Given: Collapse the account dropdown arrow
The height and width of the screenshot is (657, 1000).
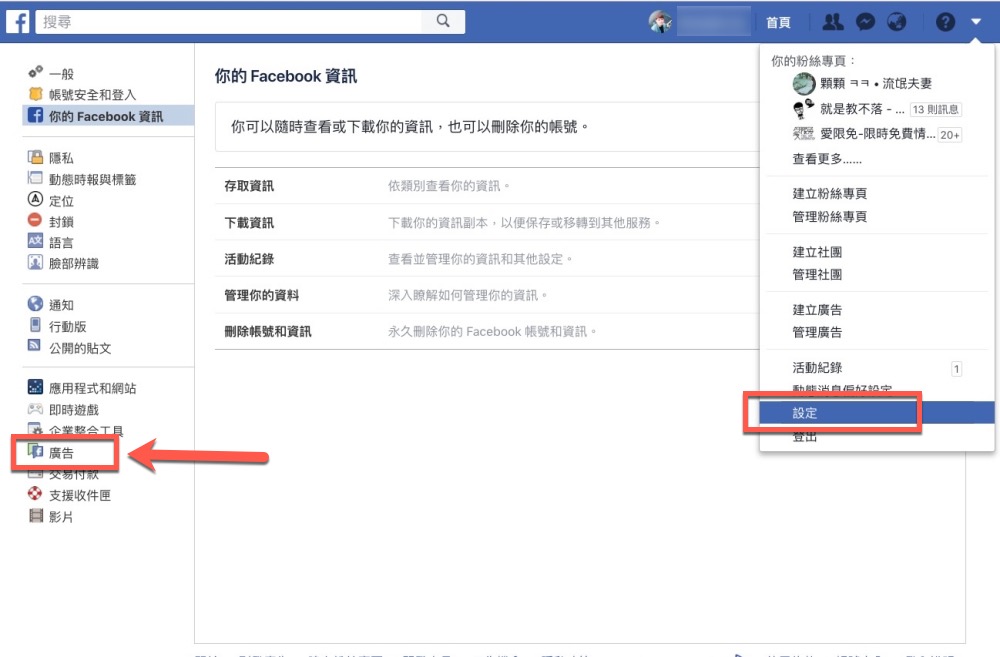Looking at the screenshot, I should click(976, 22).
